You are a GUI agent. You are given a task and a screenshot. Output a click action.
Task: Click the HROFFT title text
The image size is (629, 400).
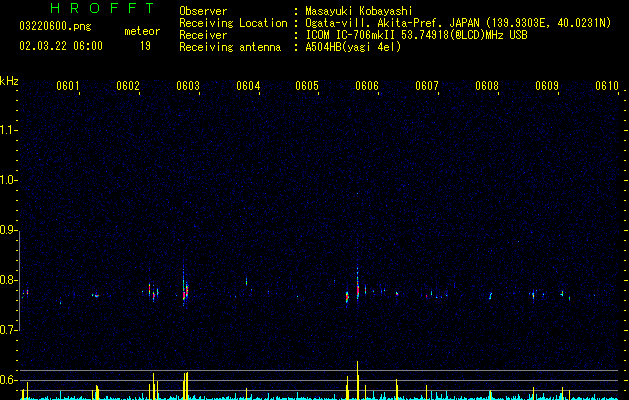click(103, 8)
